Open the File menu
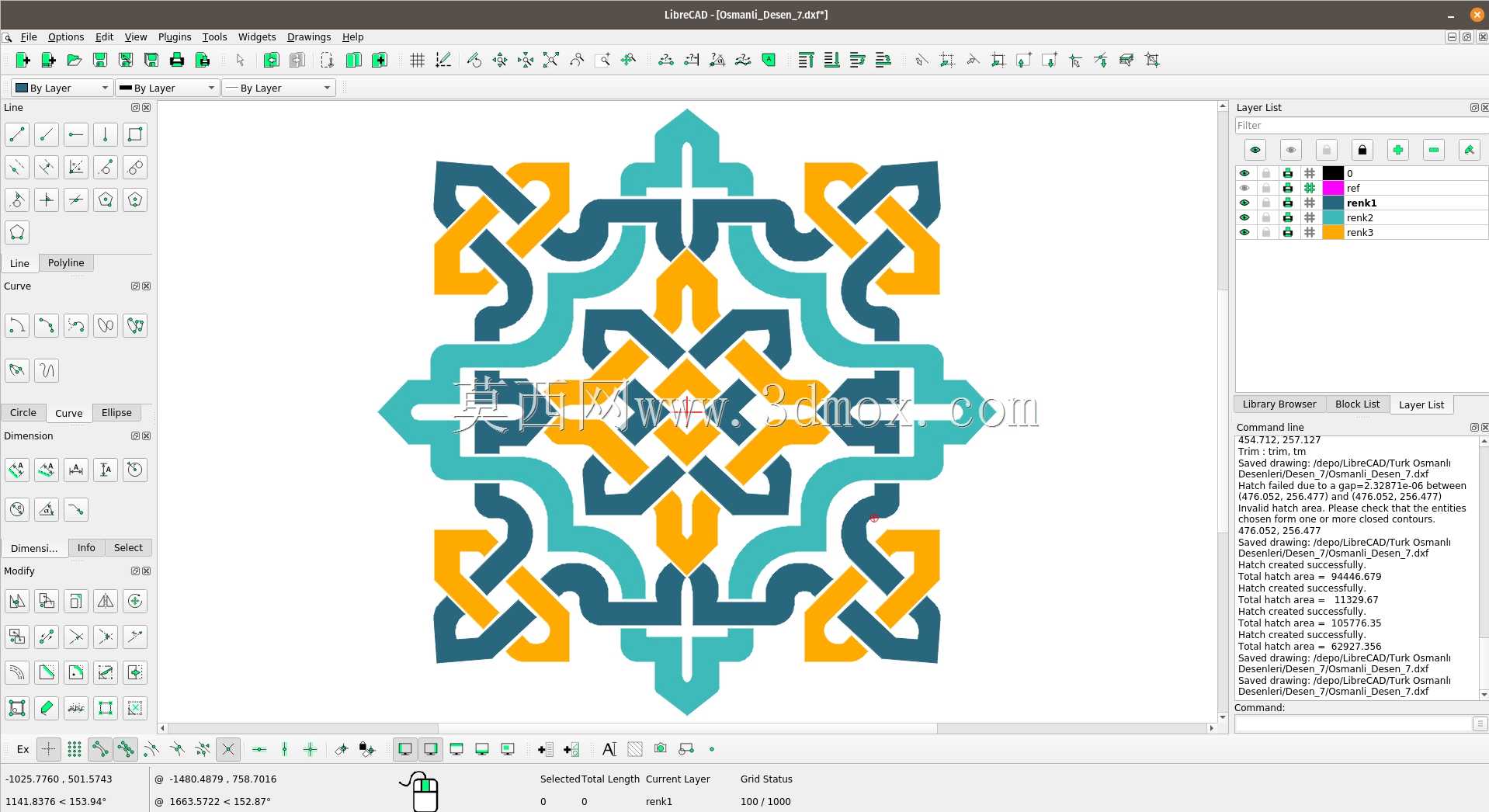The height and width of the screenshot is (812, 1489). [29, 36]
